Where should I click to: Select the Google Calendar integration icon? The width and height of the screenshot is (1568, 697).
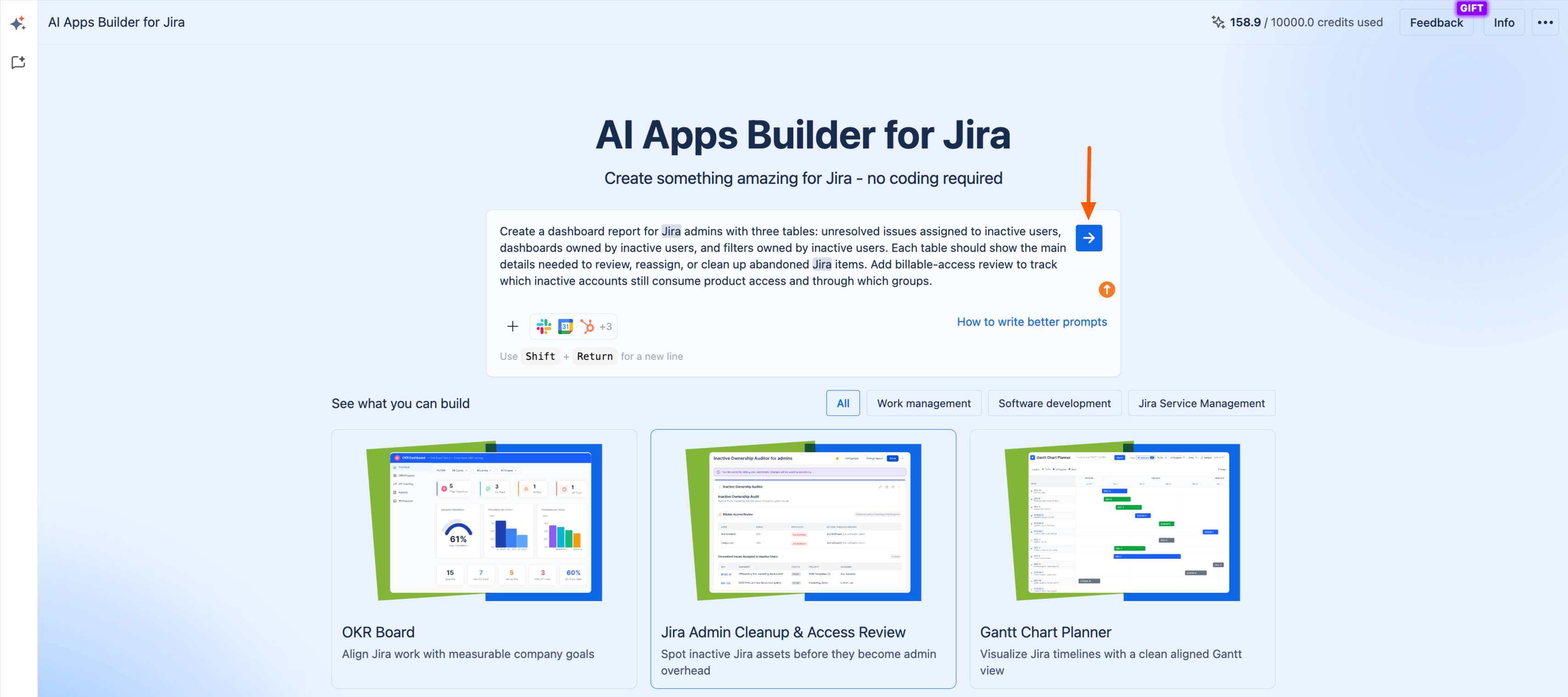click(565, 327)
